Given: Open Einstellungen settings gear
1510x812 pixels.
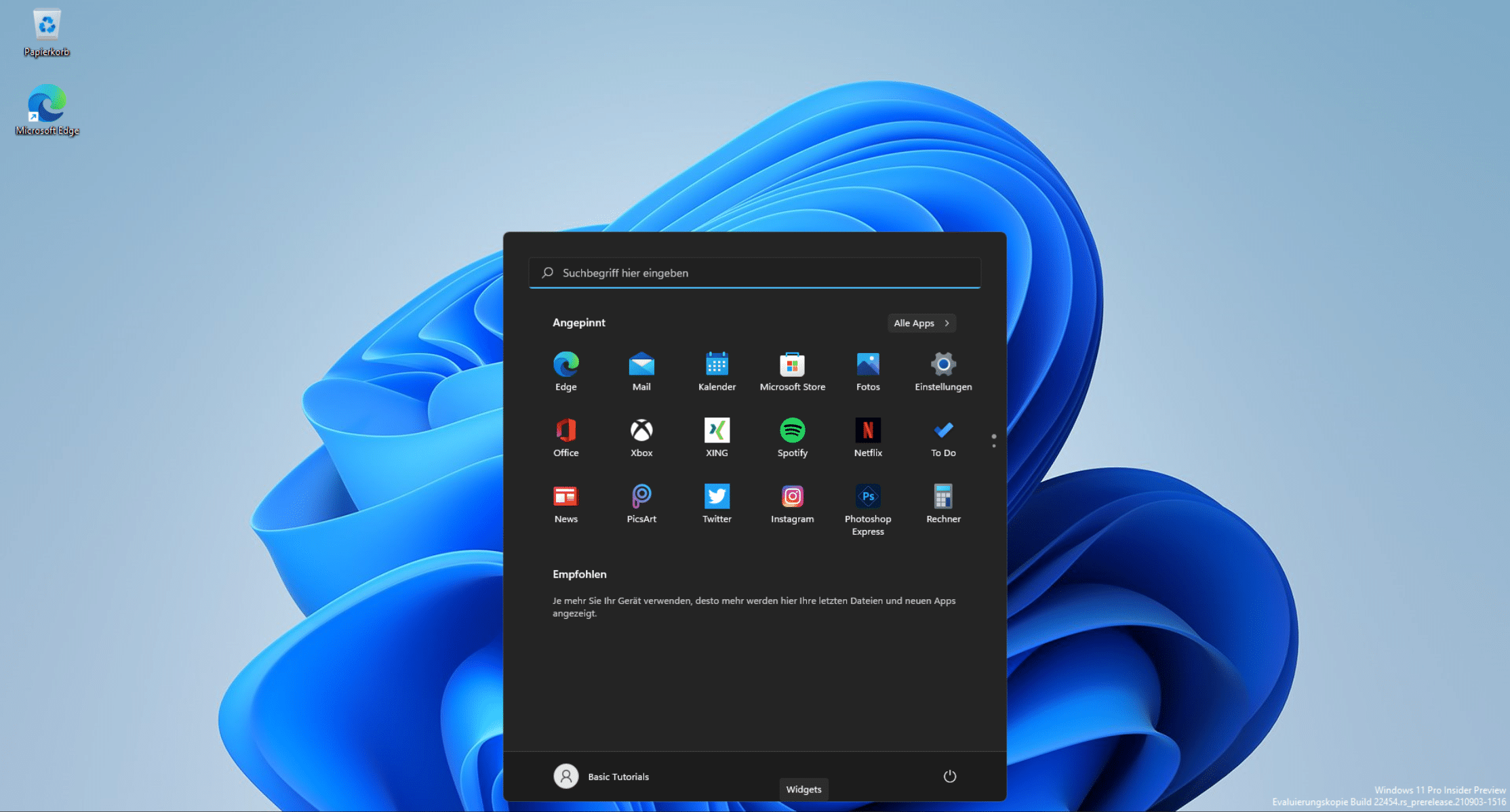Looking at the screenshot, I should coord(942,365).
